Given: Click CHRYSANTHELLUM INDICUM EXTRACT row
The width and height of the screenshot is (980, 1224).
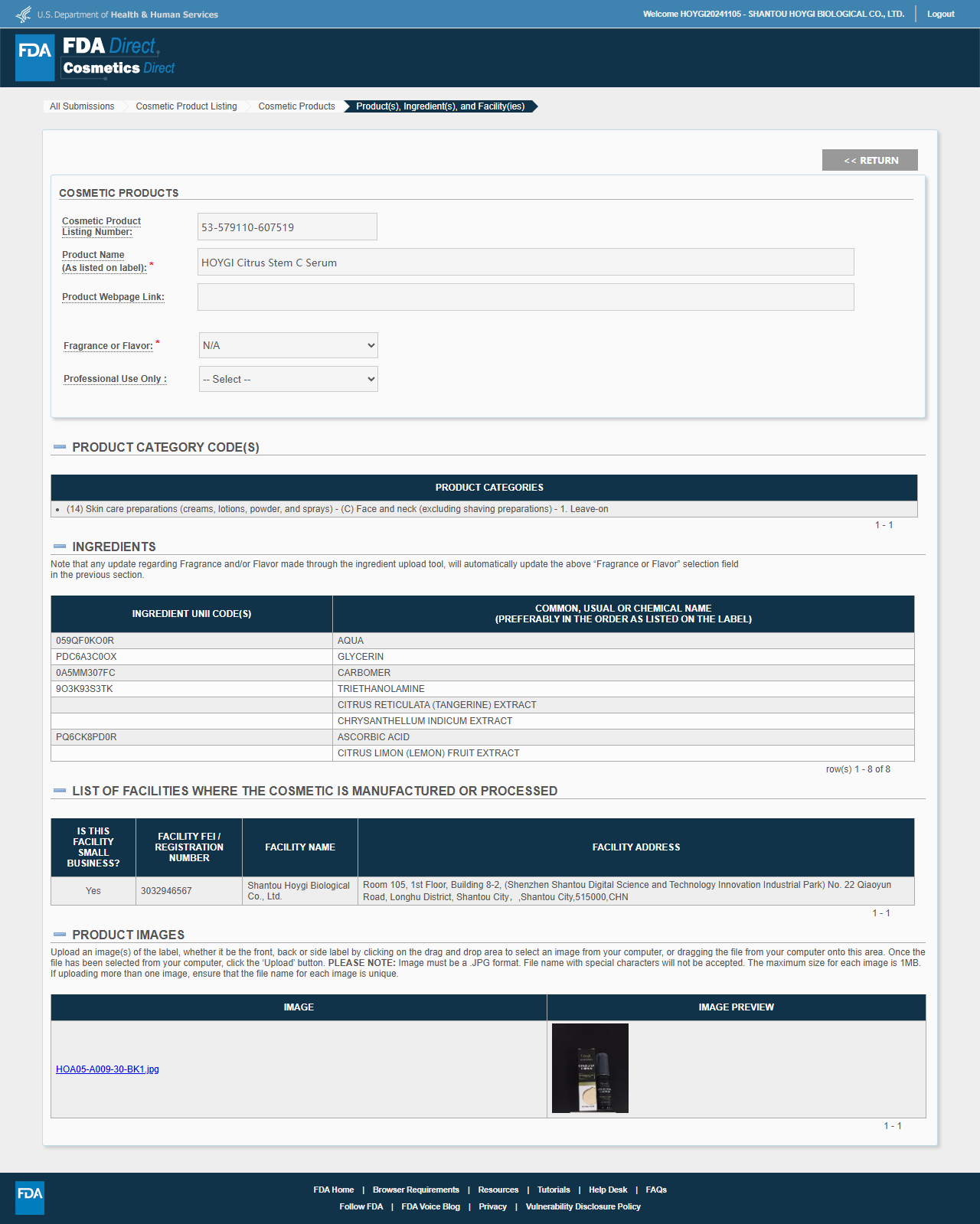Looking at the screenshot, I should point(482,721).
